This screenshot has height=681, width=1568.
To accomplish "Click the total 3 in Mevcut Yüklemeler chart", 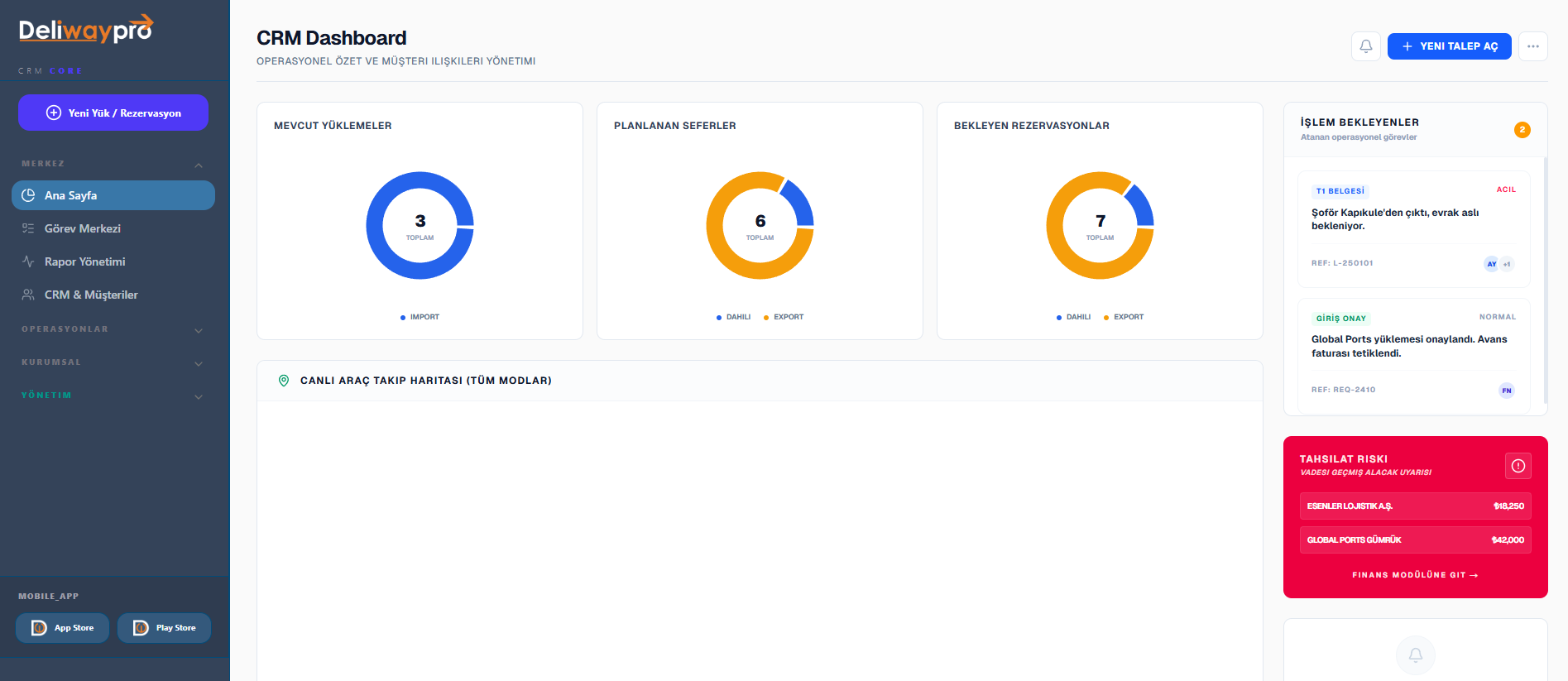I will coord(420,221).
